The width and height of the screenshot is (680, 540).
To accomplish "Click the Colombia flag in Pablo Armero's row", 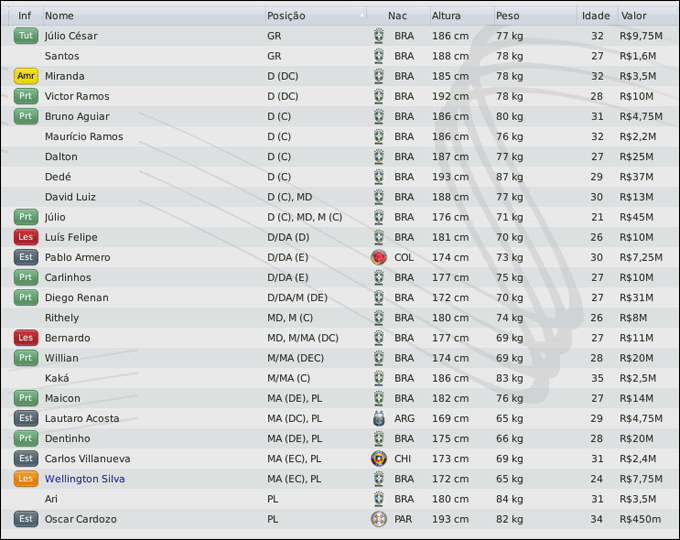I will (x=378, y=257).
